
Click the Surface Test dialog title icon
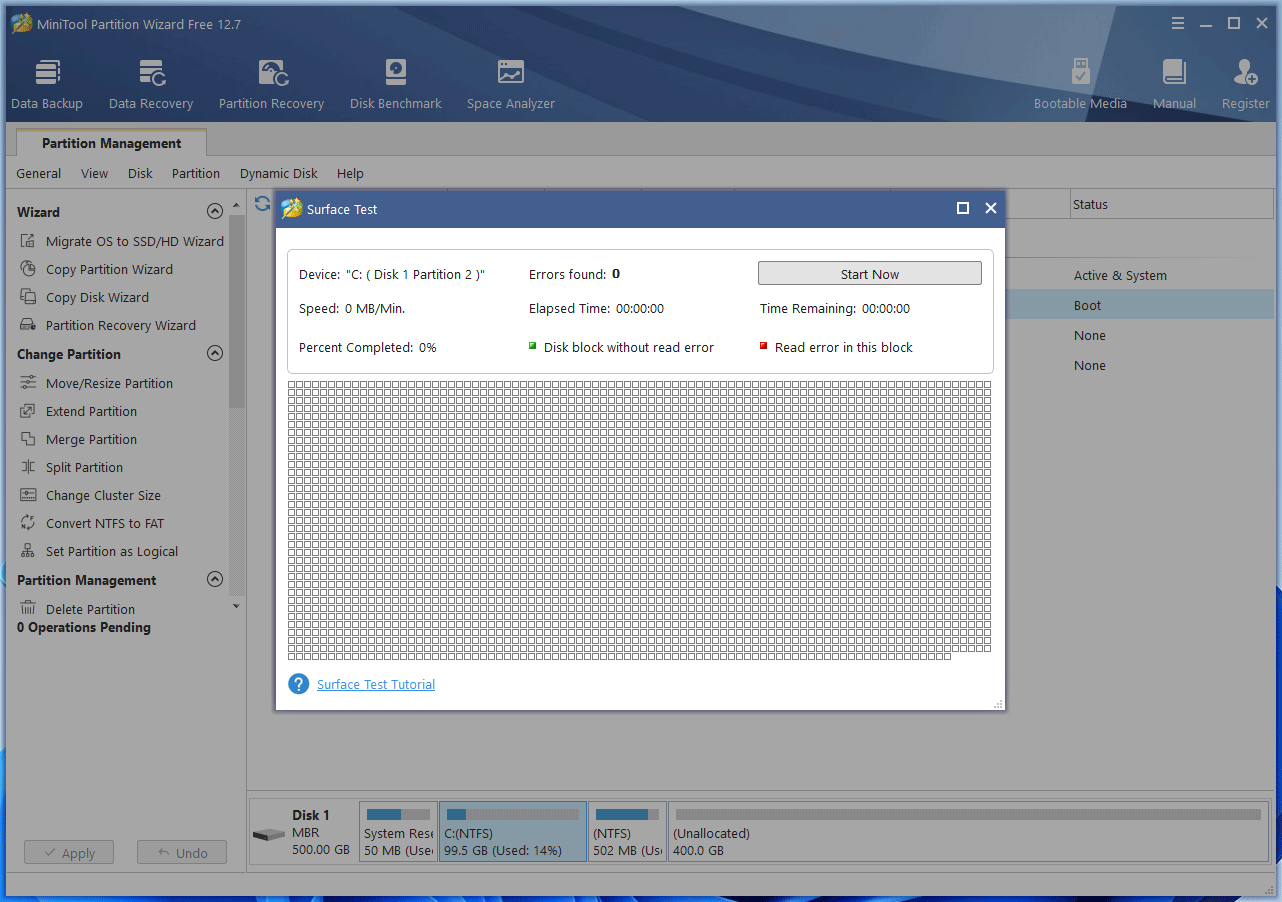coord(291,208)
